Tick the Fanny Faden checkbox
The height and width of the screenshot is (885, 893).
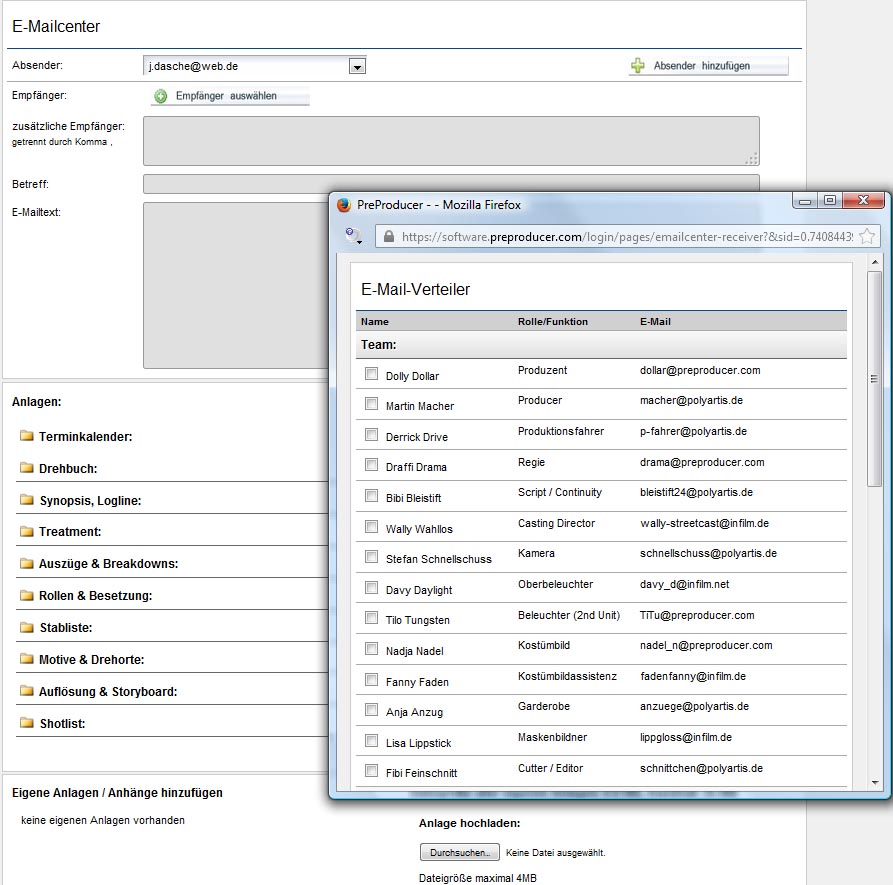point(371,679)
